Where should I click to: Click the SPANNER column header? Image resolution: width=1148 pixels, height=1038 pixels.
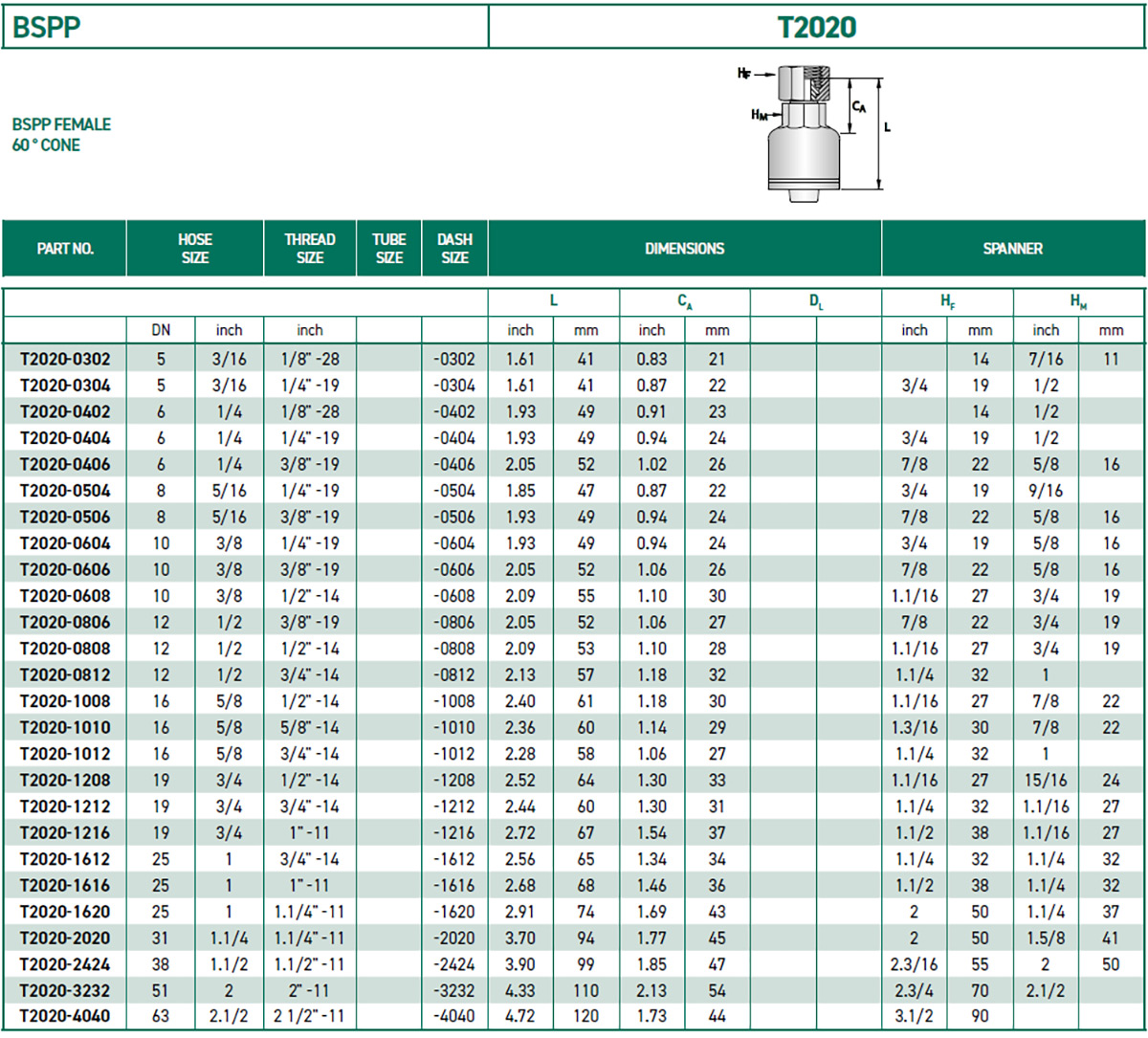(1013, 249)
